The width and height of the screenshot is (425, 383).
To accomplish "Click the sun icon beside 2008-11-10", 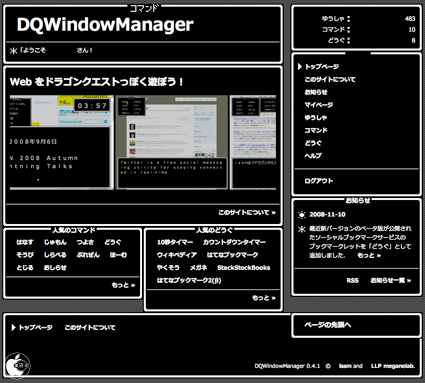I will pyautogui.click(x=302, y=215).
